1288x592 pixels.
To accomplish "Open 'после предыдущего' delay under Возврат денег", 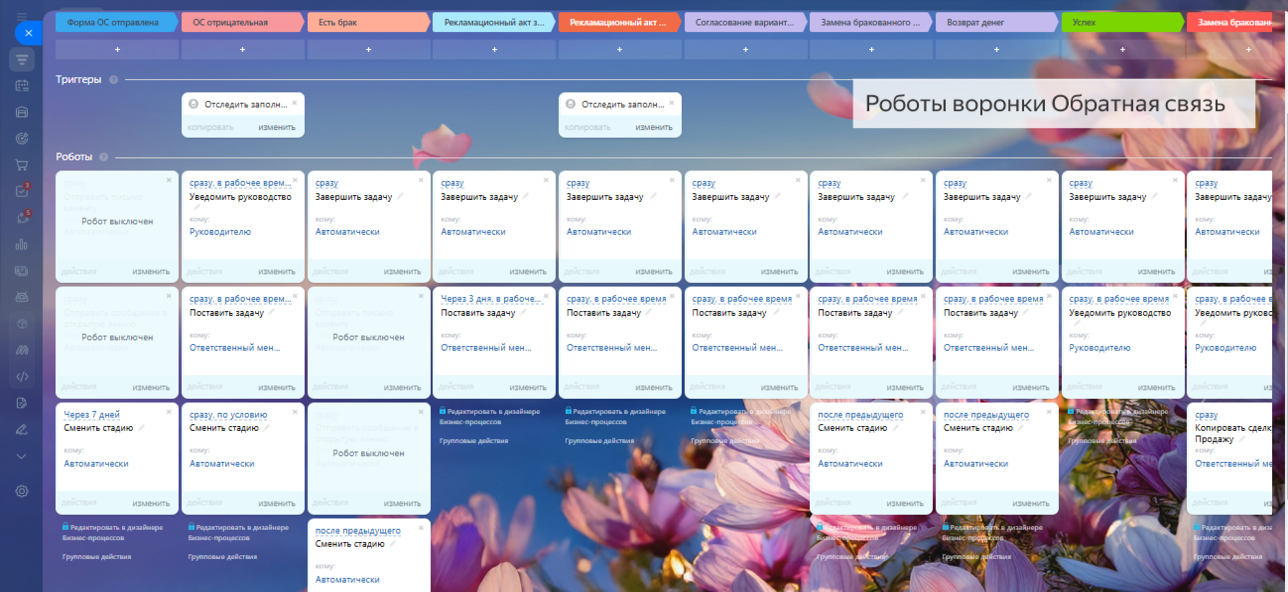I will 987,414.
